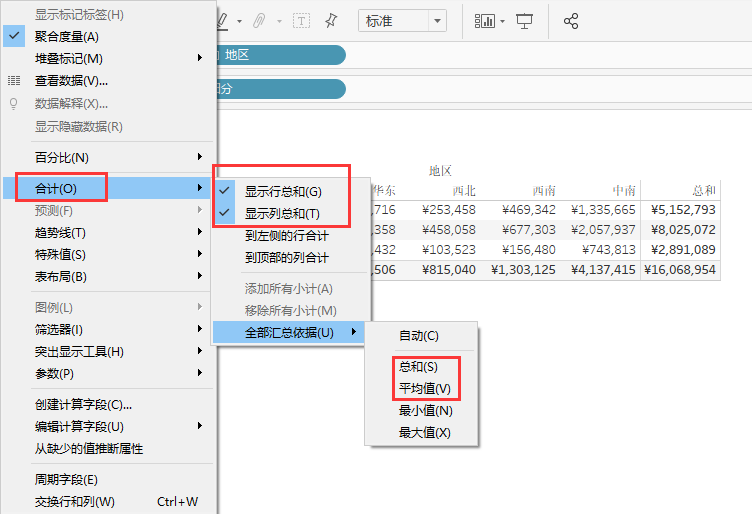Select cell ¥4,137,415
This screenshot has height=514, width=752.
[603, 269]
